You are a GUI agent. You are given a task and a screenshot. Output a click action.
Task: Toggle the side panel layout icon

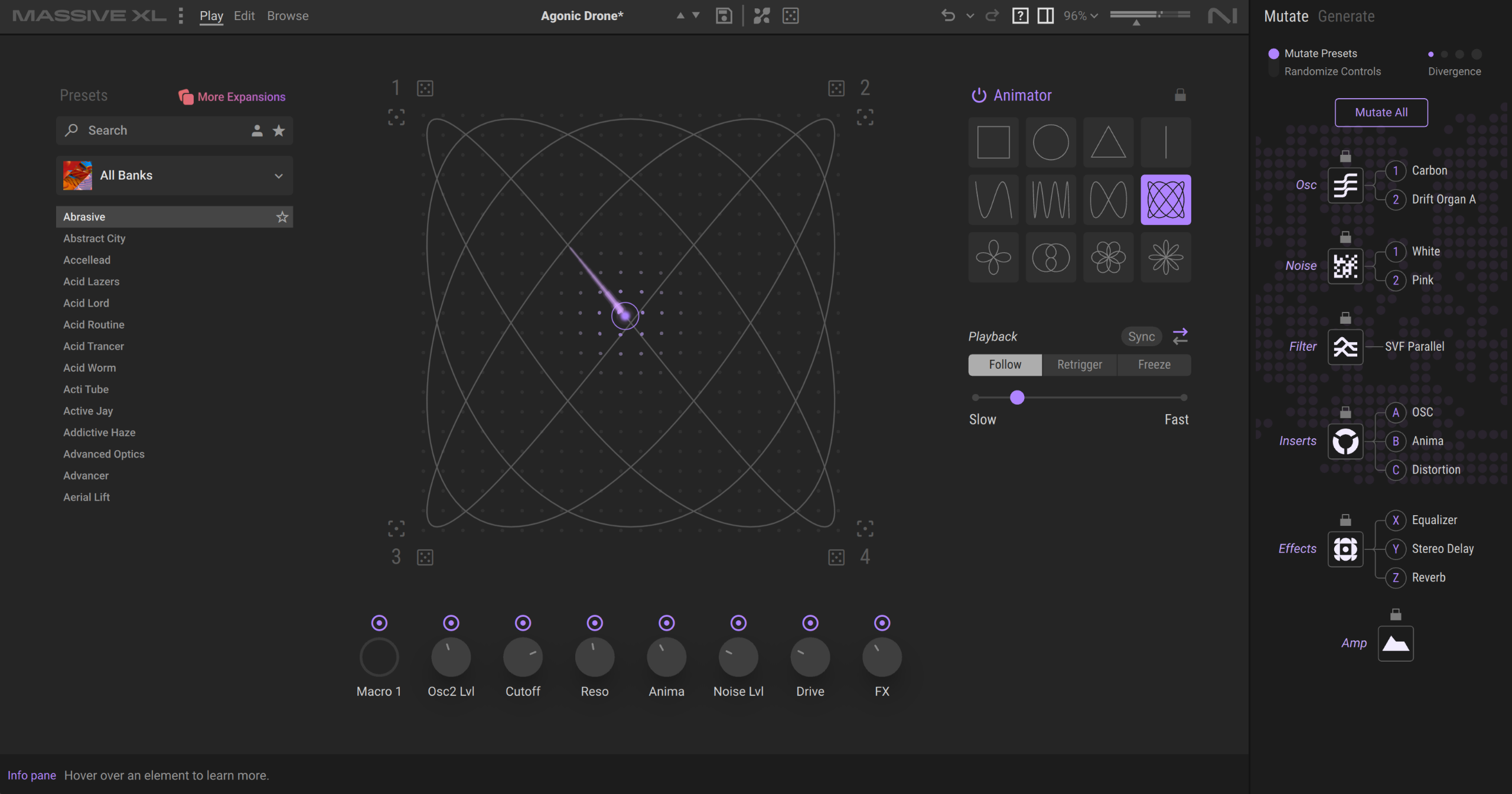[x=1045, y=16]
